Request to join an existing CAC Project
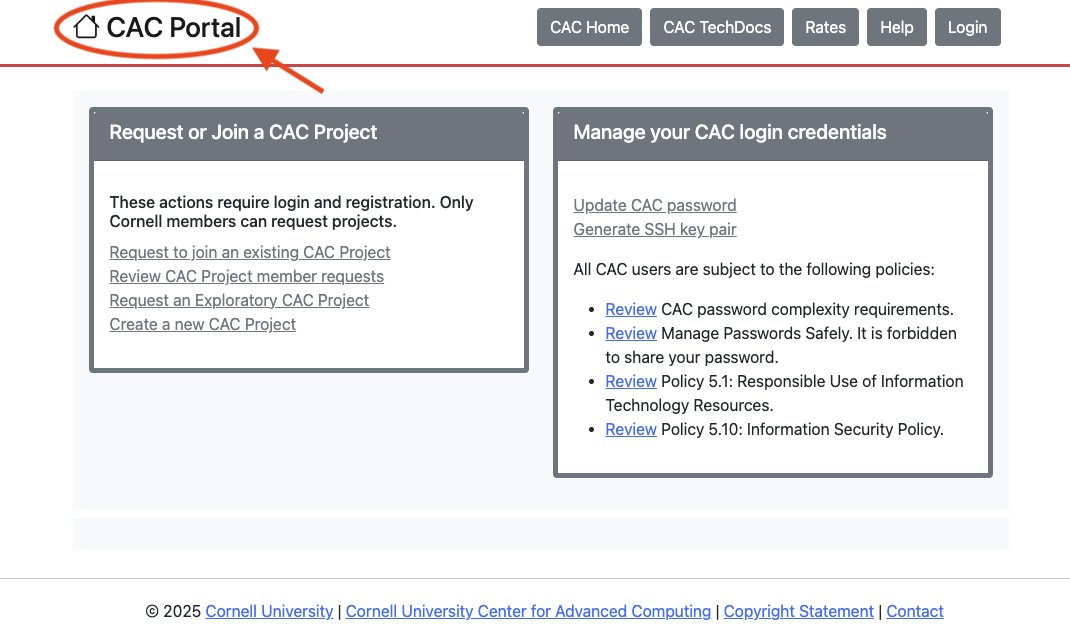 tap(249, 252)
